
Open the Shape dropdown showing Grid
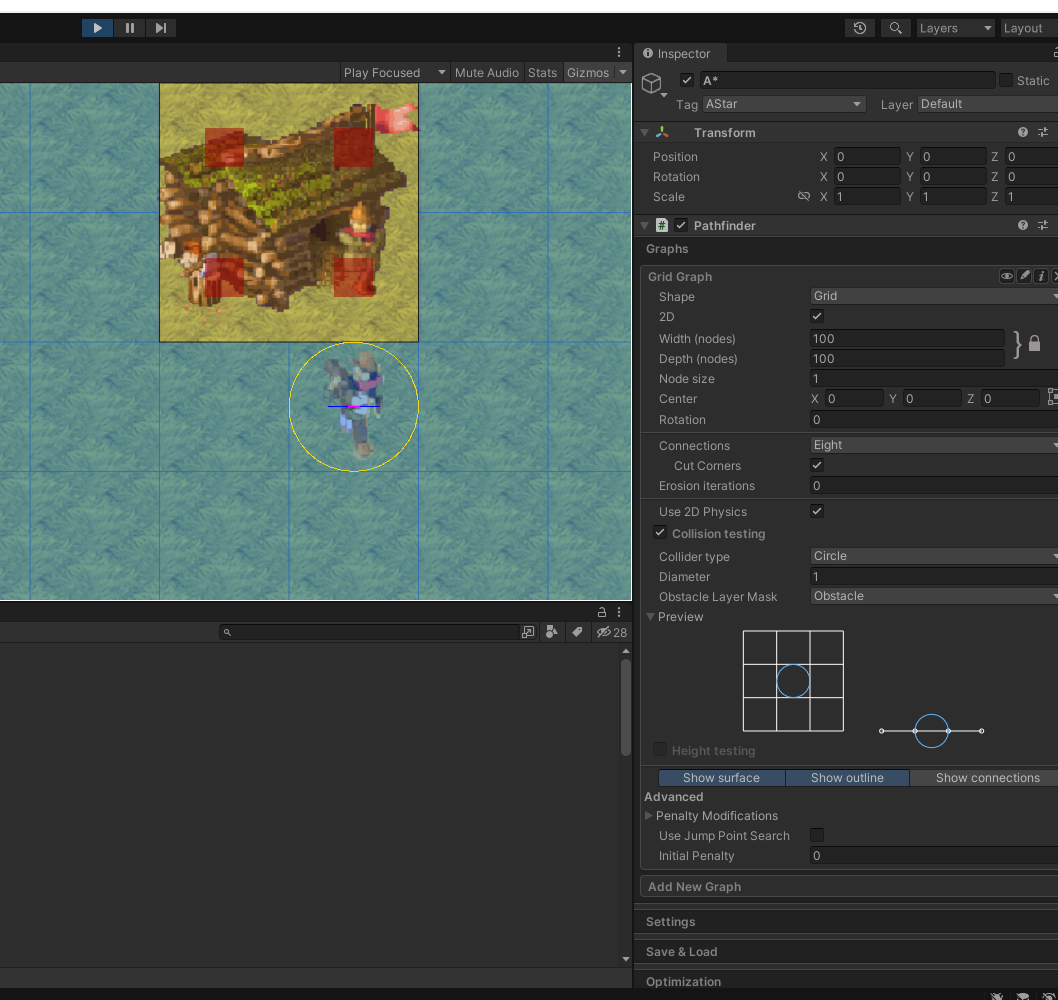pyautogui.click(x=934, y=296)
